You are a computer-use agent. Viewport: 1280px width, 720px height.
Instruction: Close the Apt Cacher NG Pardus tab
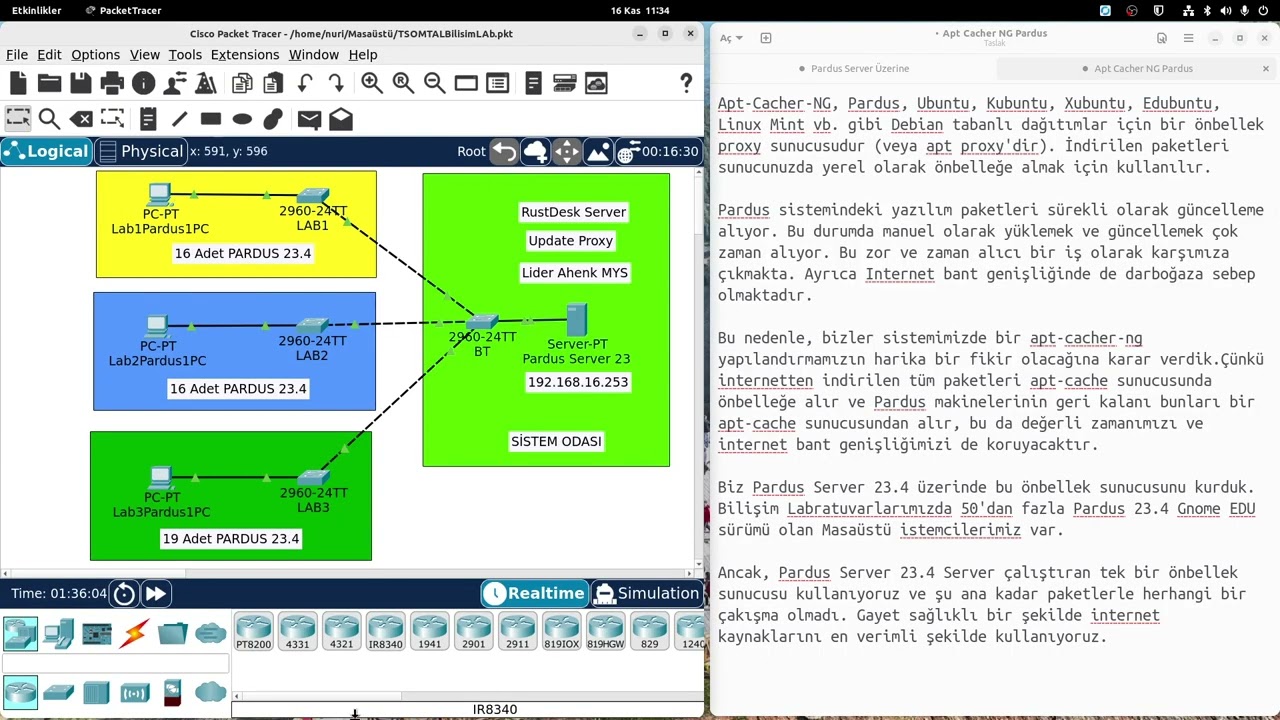pos(1265,69)
